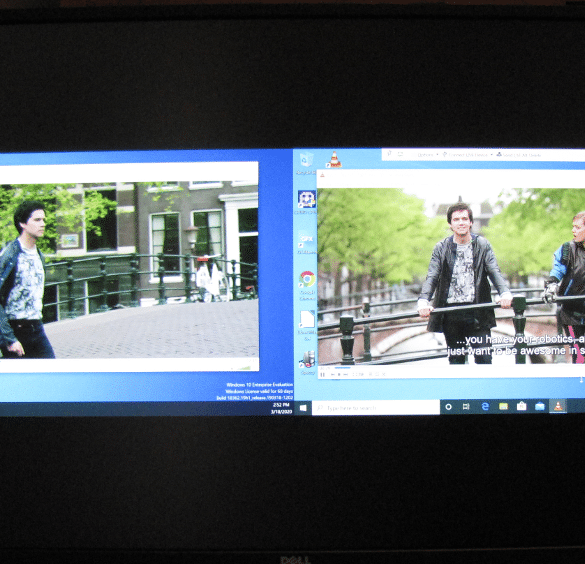Launch Microsoft Edge from the taskbar
The image size is (585, 564).
(x=485, y=406)
